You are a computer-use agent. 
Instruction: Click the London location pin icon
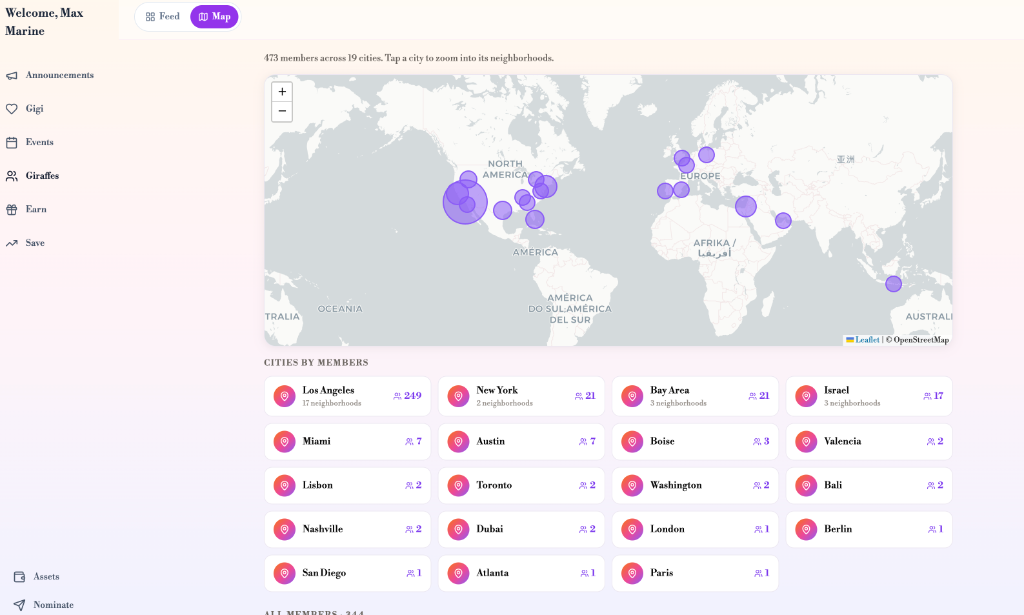(632, 529)
